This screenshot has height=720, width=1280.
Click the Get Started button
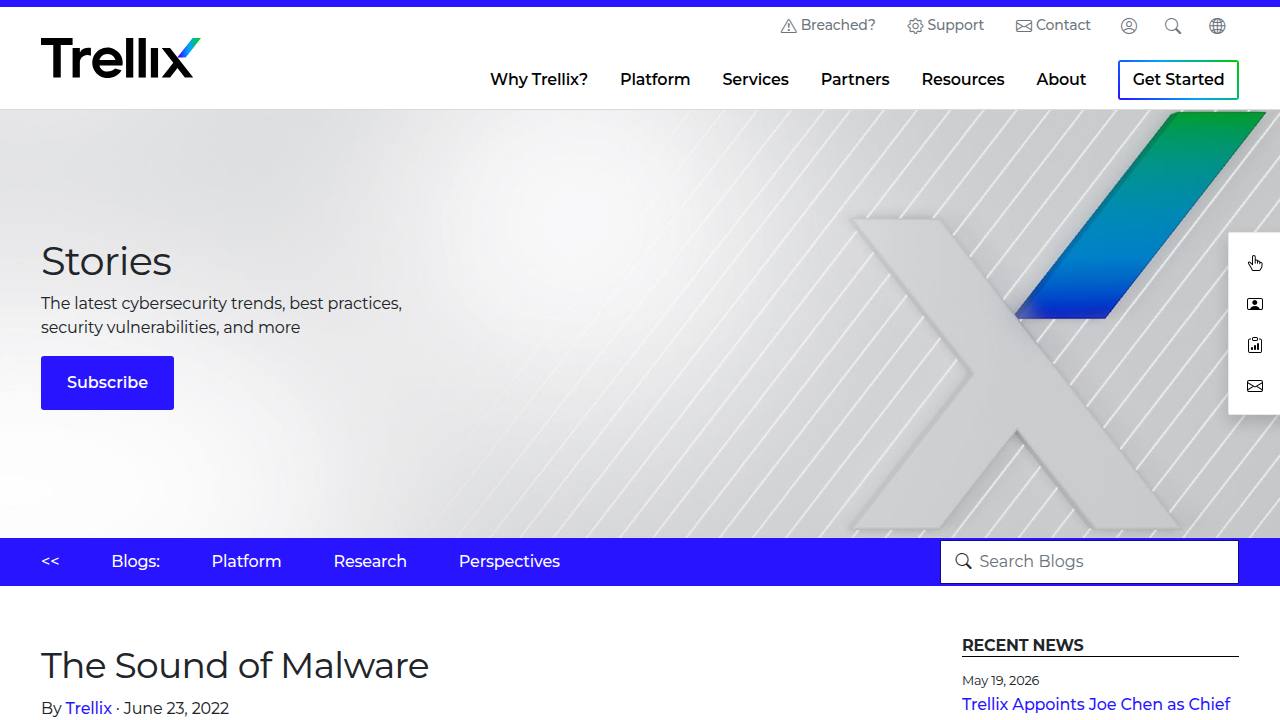1178,80
